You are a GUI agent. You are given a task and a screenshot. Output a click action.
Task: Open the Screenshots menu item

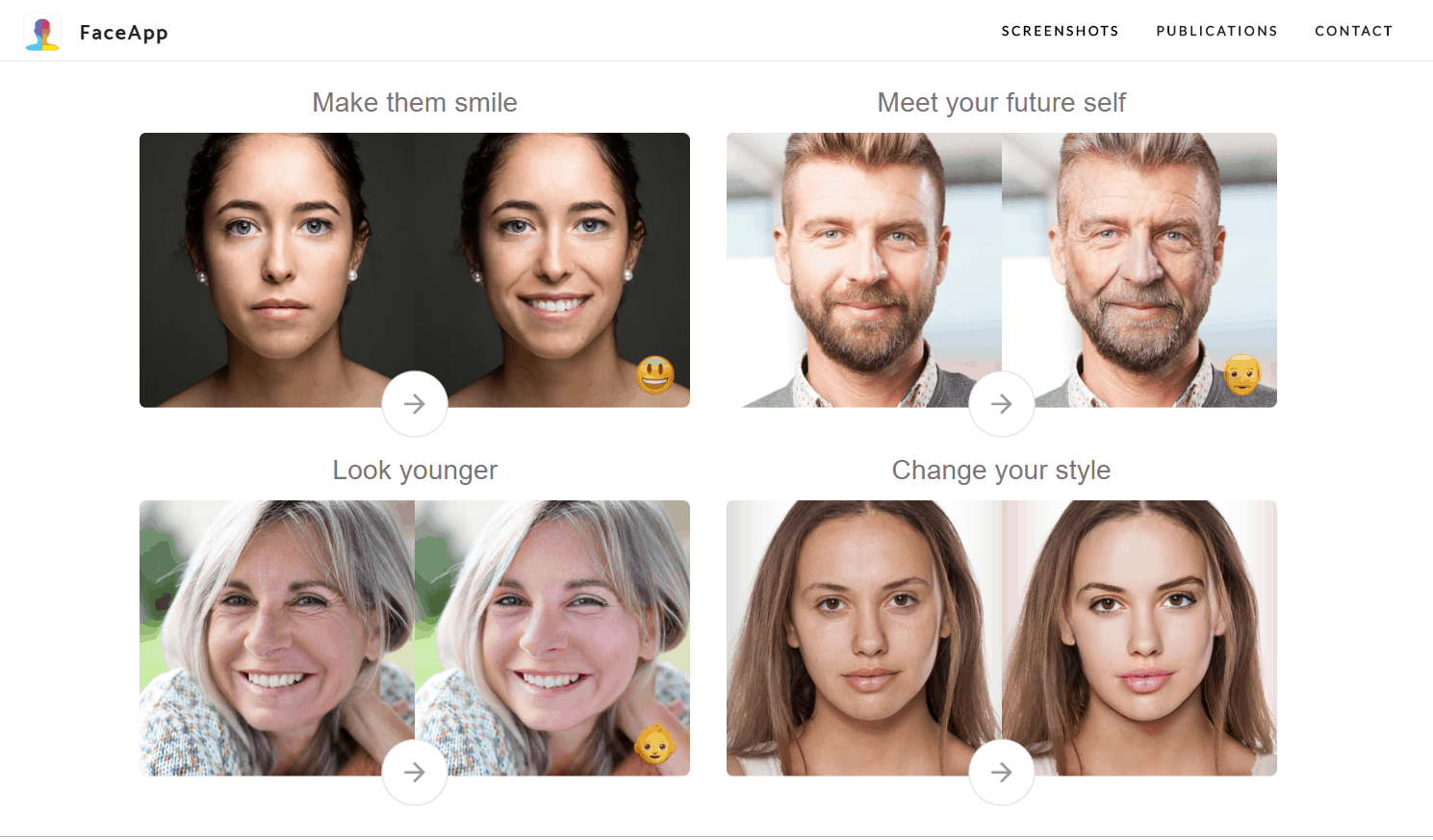tap(1060, 31)
